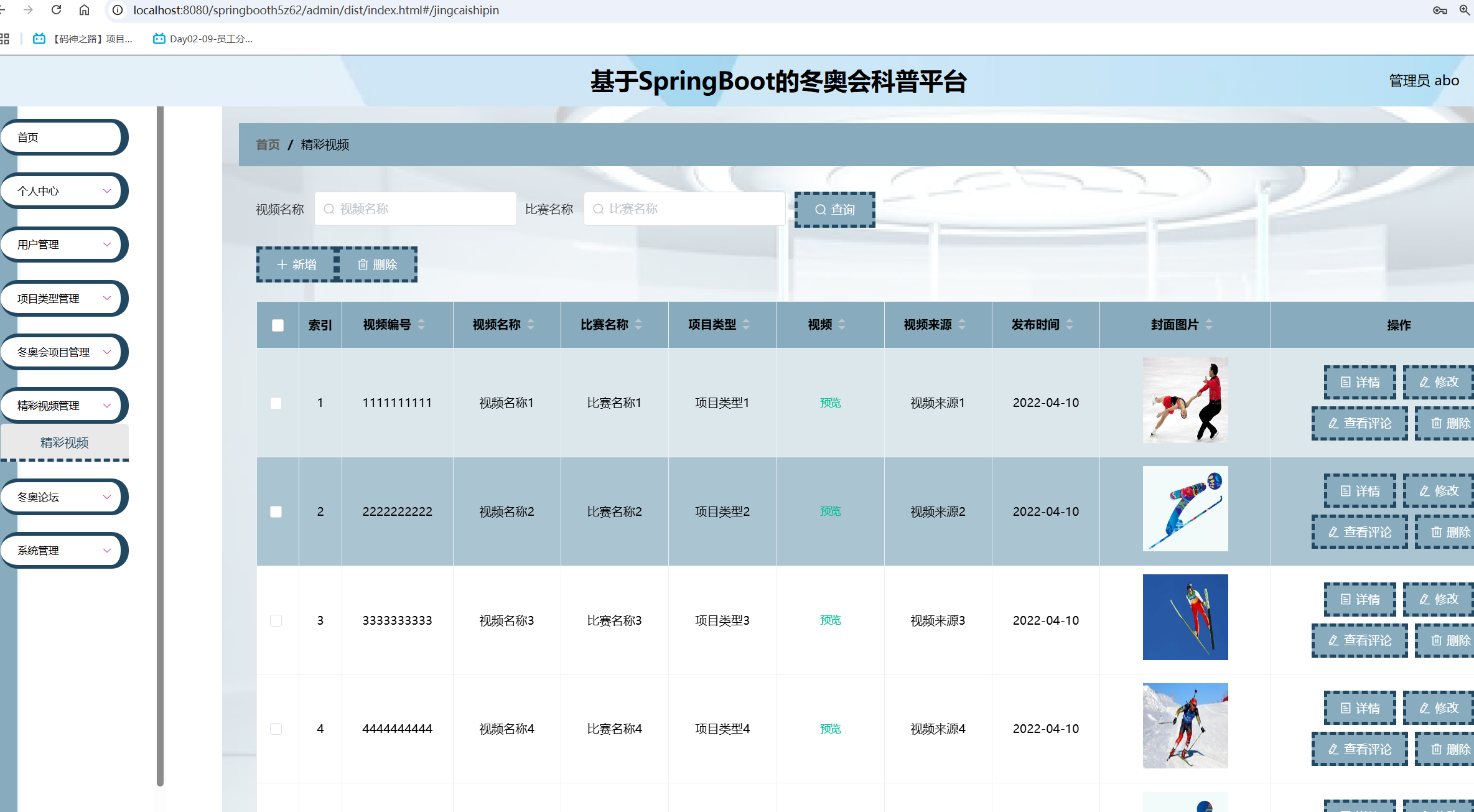Viewport: 1474px width, 812px height.
Task: Open the password key icon in address bar
Action: coord(1440,10)
